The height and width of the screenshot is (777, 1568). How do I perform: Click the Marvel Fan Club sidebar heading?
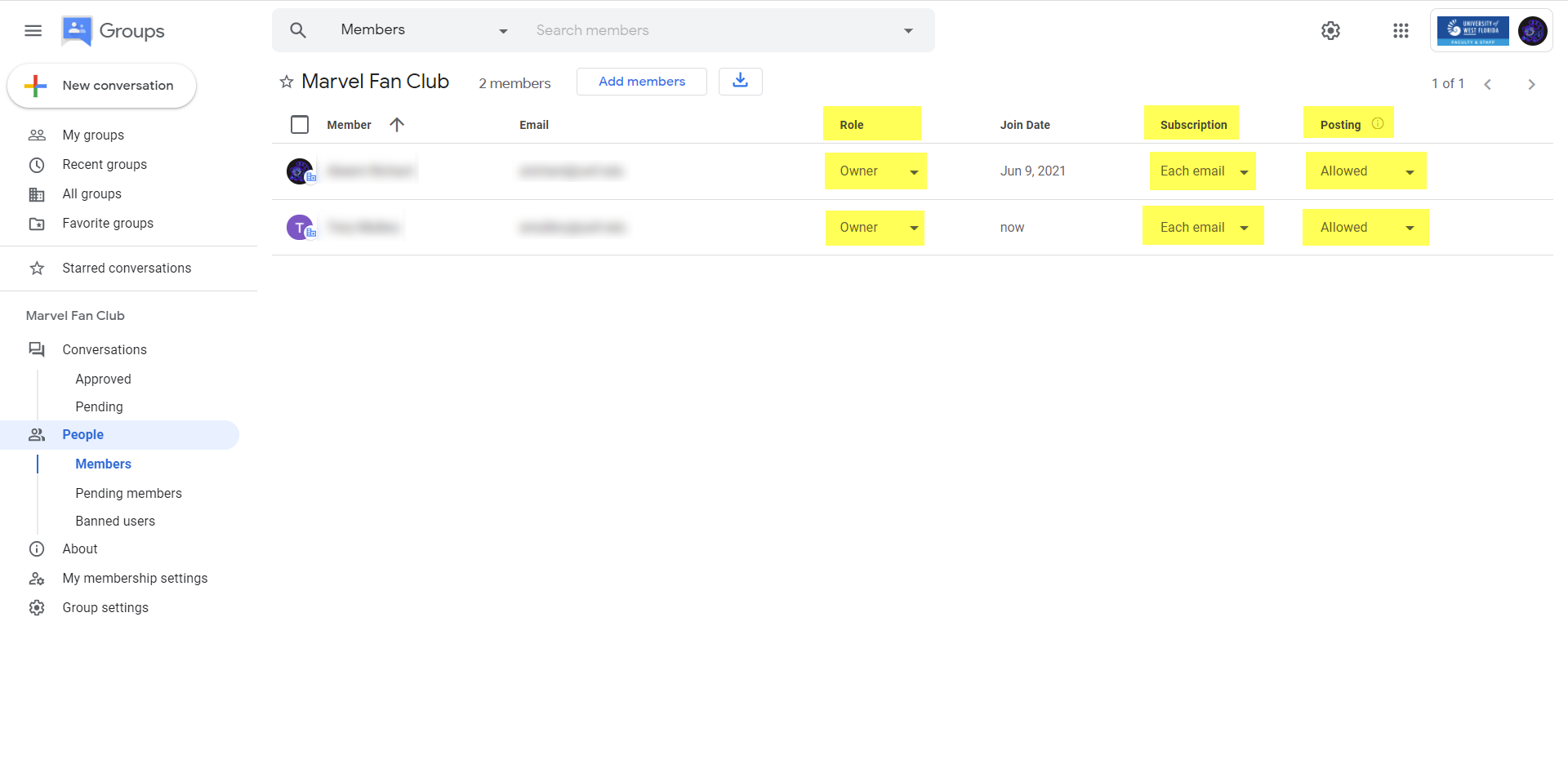(75, 316)
